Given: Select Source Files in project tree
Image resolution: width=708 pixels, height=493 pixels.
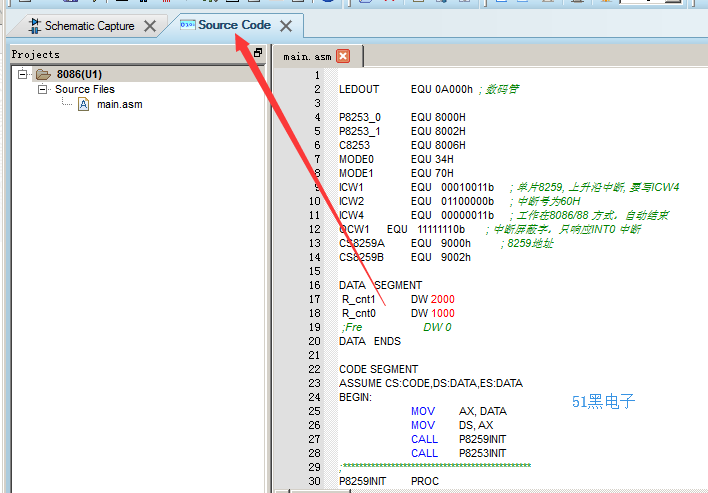Looking at the screenshot, I should [x=85, y=89].
